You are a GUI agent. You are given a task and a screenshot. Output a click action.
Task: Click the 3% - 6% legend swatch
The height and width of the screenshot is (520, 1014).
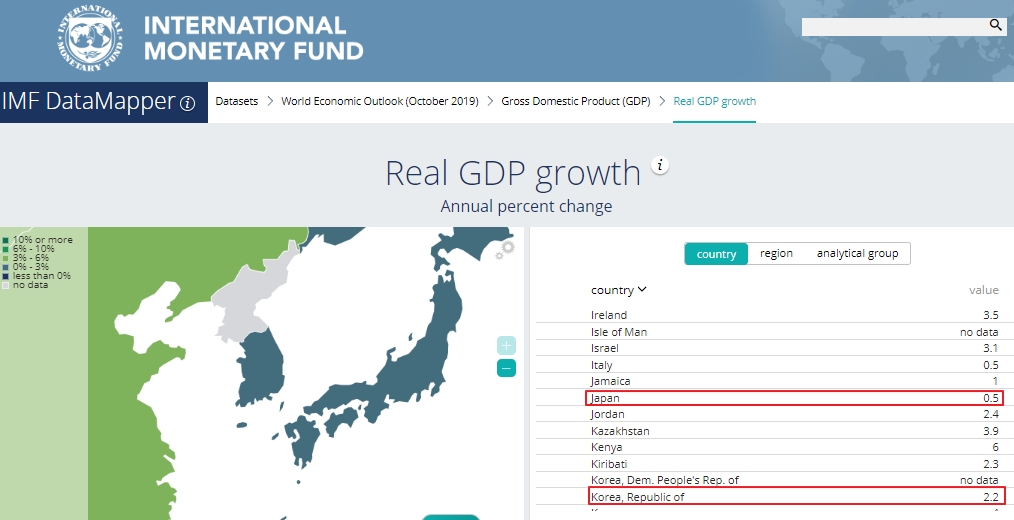point(6,257)
